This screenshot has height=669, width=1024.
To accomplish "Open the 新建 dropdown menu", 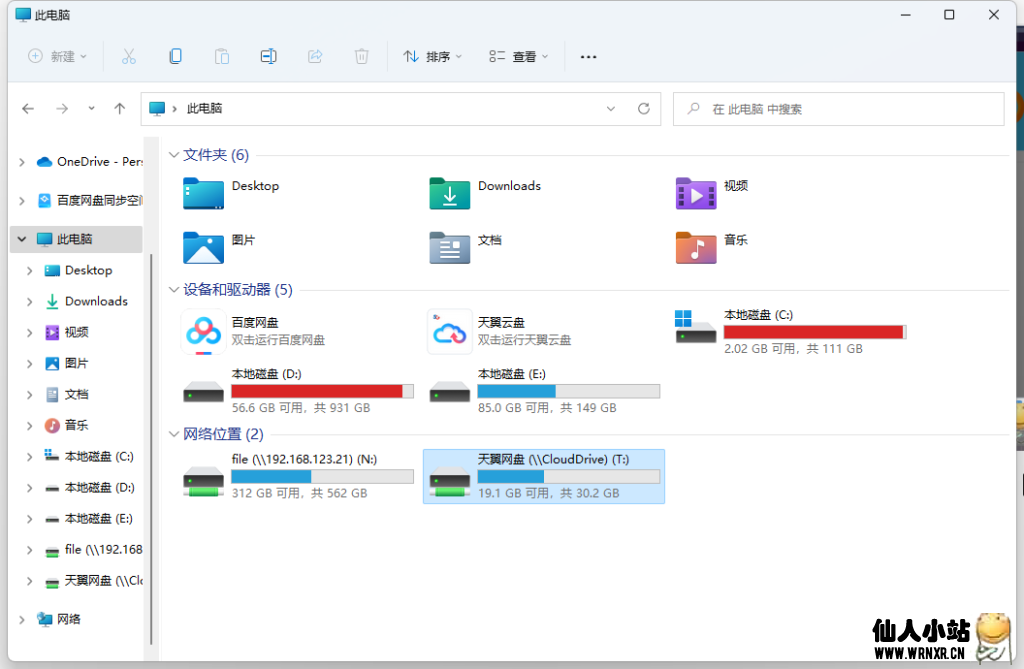I will pos(58,57).
